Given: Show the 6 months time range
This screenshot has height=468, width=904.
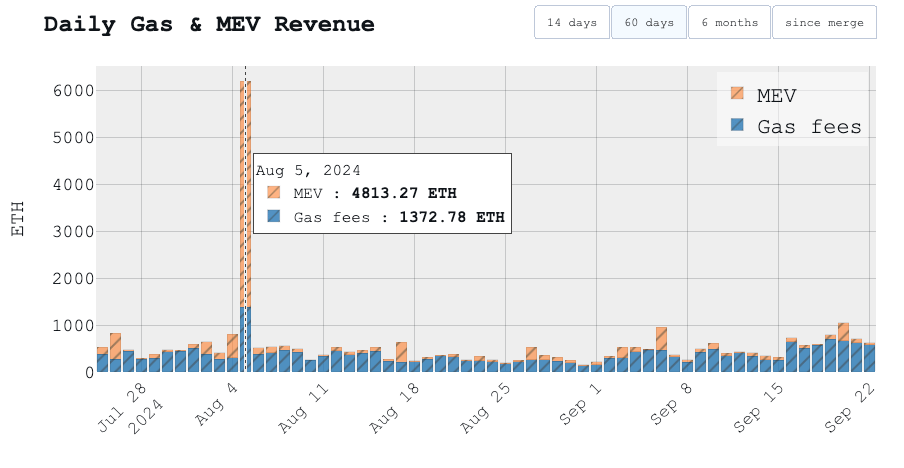Looking at the screenshot, I should (729, 22).
